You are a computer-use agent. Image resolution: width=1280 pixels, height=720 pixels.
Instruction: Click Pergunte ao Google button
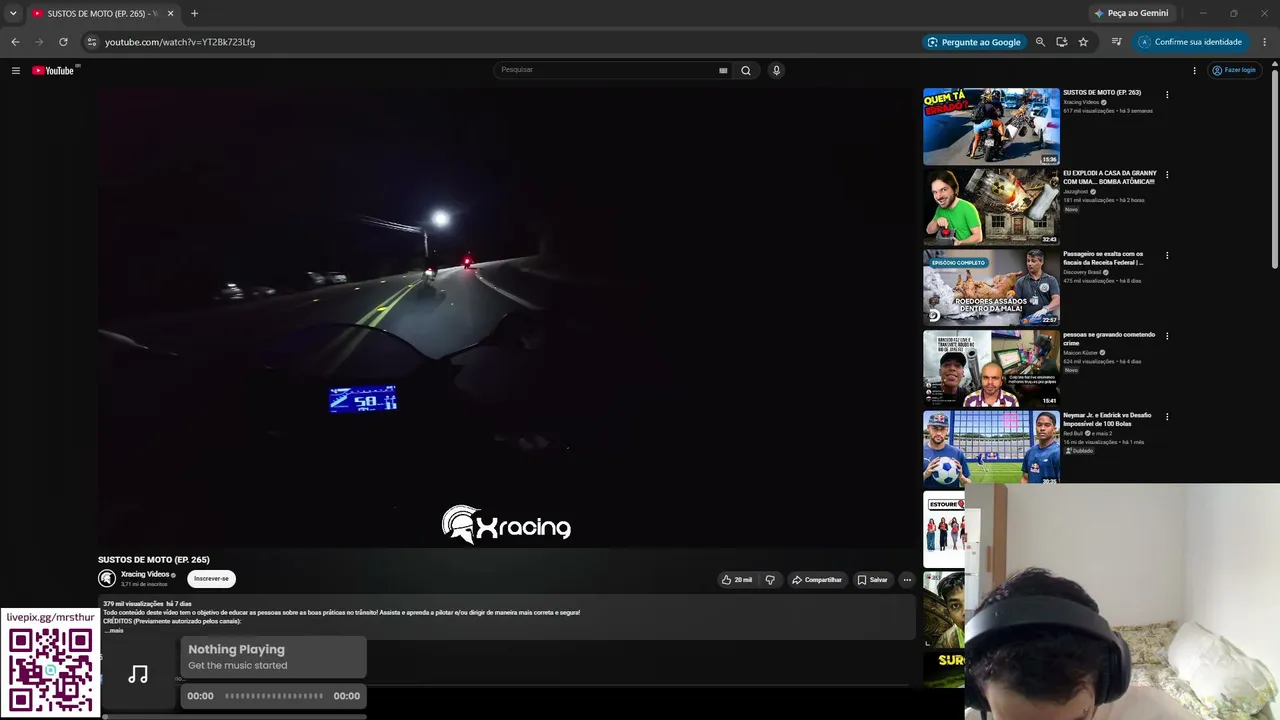(x=974, y=42)
